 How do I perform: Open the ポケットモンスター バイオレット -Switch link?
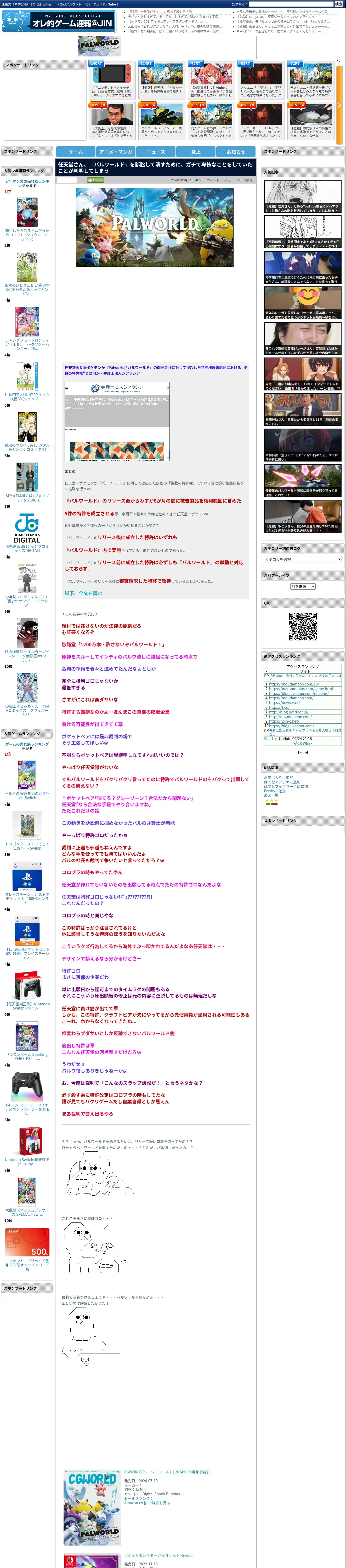coord(159,1555)
